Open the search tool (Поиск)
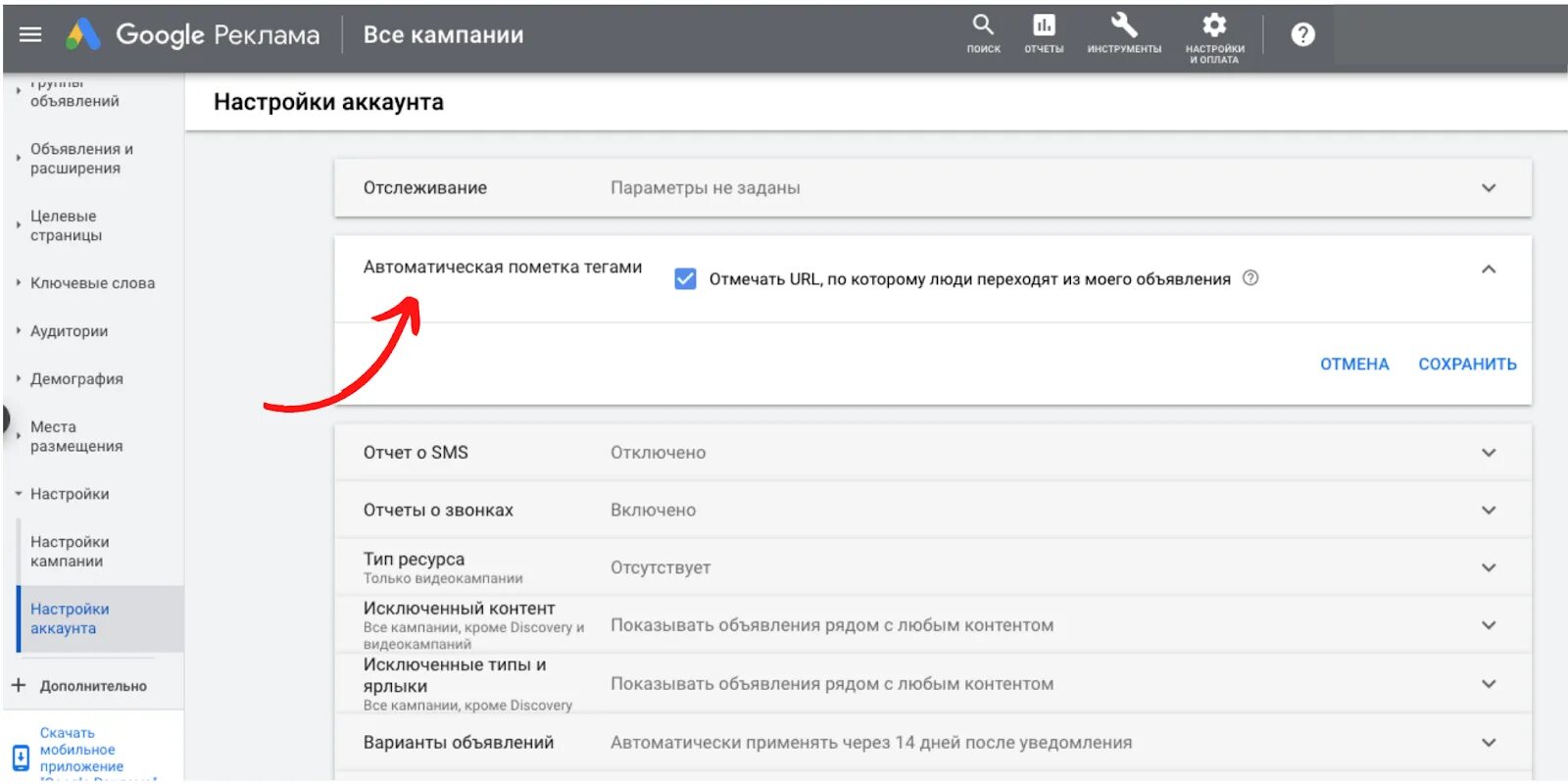1568x784 pixels. 983,33
